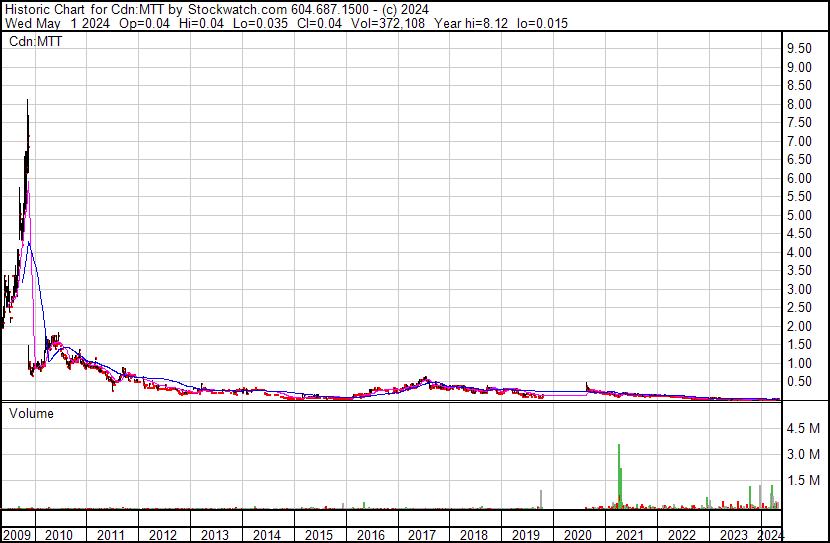The image size is (830, 543).
Task: Click the gray volume bar in 2019
Action: pyautogui.click(x=541, y=499)
